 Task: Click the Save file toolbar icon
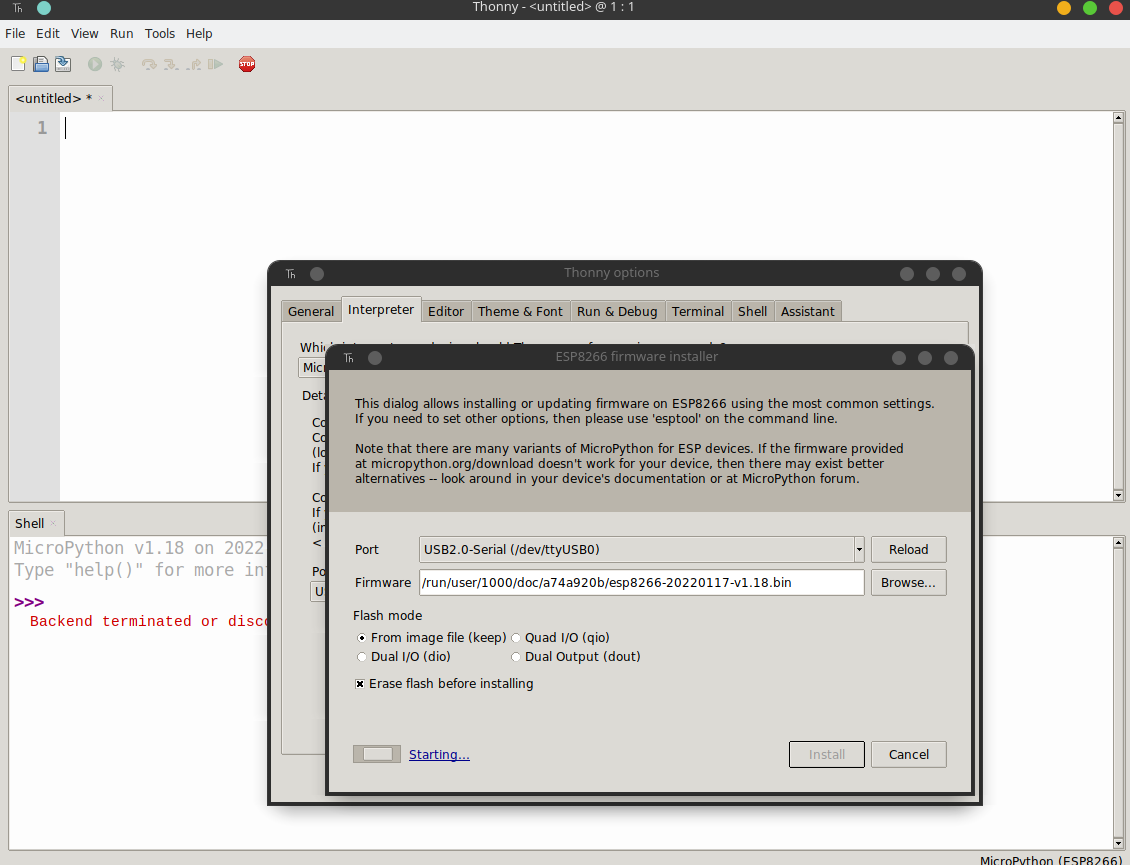(63, 64)
